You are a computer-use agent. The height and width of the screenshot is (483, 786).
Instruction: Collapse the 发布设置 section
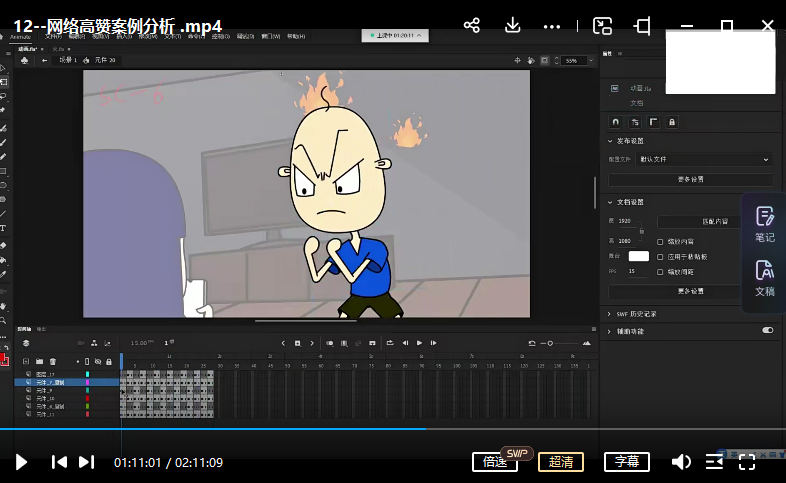pyautogui.click(x=610, y=141)
